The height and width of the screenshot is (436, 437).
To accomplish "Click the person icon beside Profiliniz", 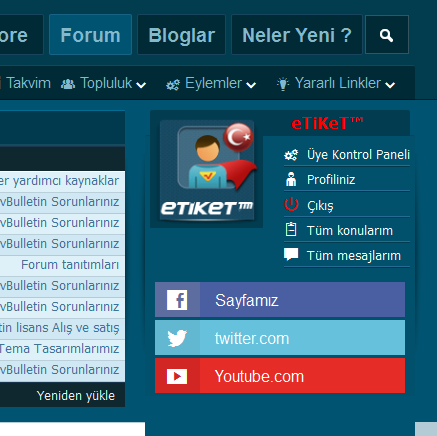I will [x=291, y=179].
